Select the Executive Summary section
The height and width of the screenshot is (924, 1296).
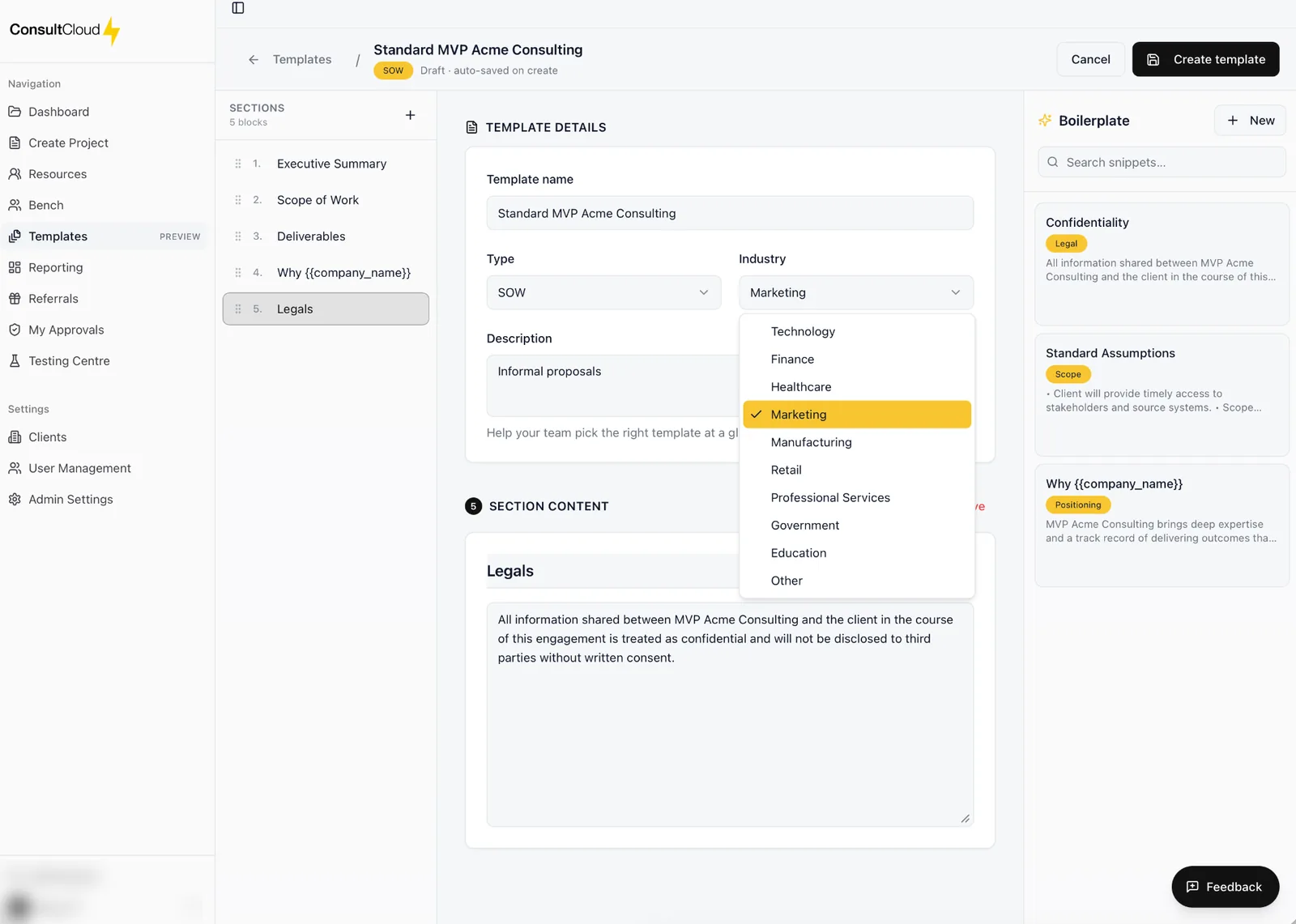(326, 164)
